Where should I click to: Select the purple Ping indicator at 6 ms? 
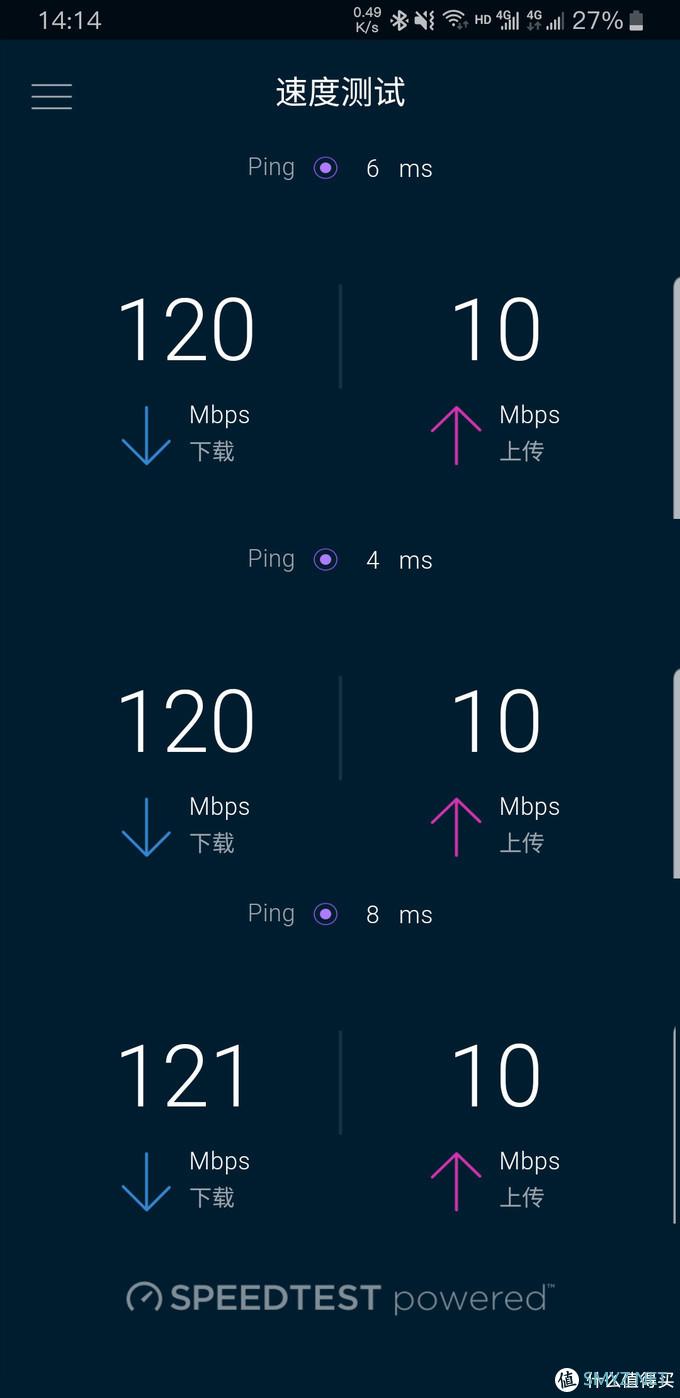click(325, 168)
